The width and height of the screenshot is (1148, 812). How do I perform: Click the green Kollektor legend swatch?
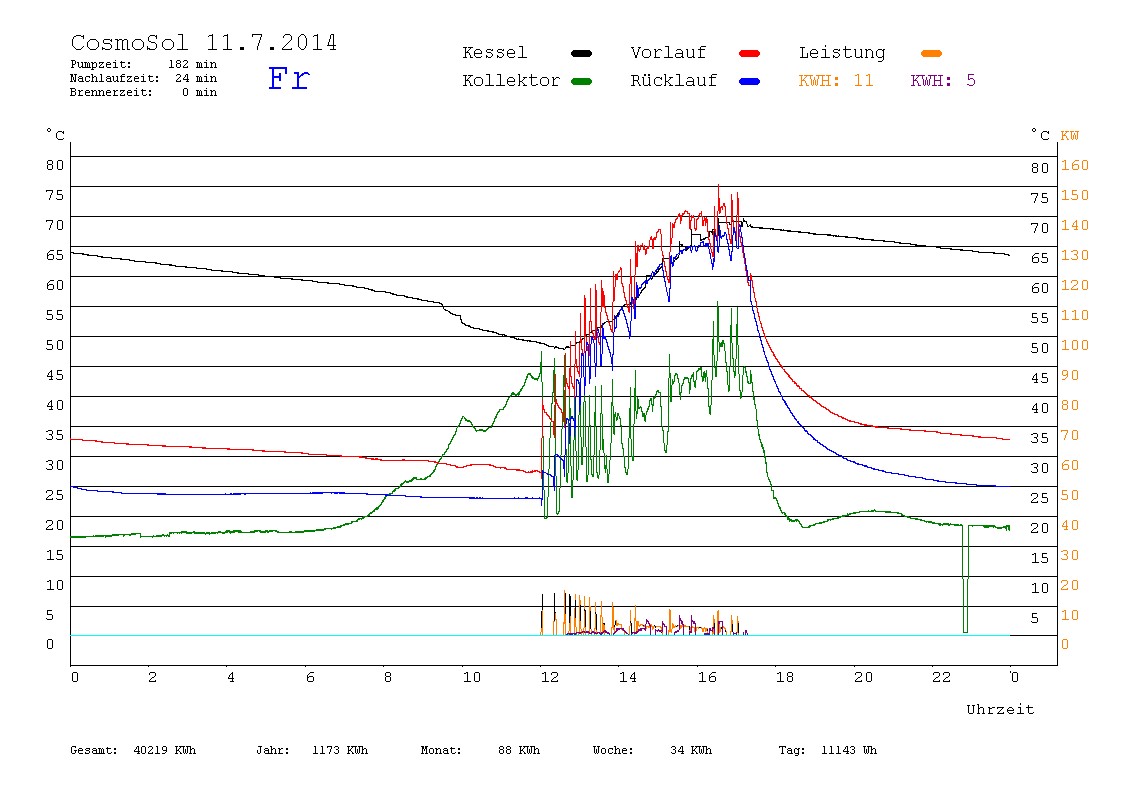click(x=581, y=81)
